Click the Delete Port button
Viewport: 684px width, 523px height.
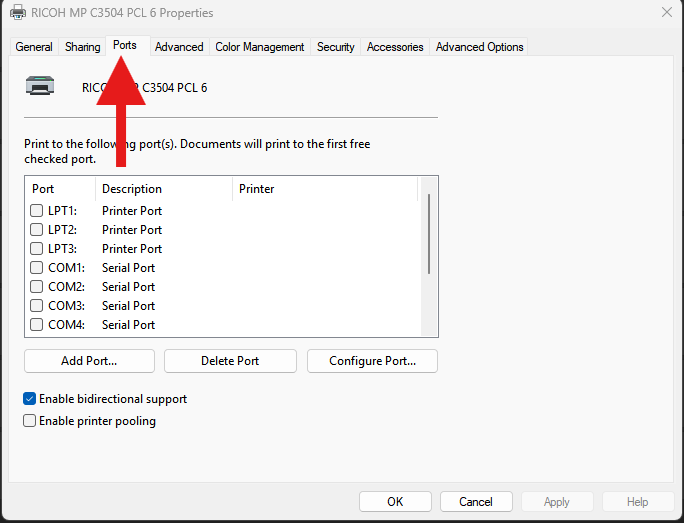click(230, 361)
